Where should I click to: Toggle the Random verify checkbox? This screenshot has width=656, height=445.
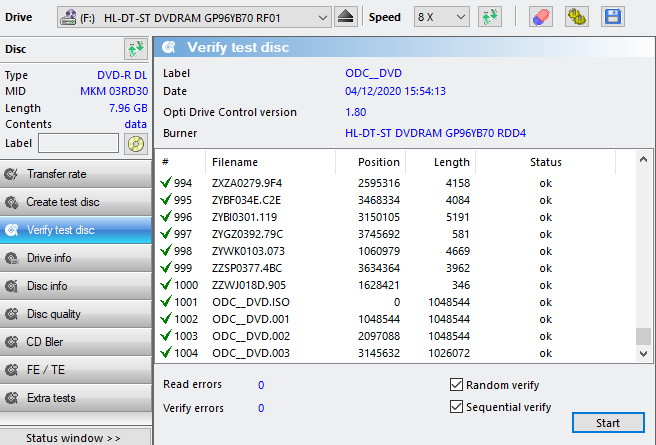click(457, 385)
